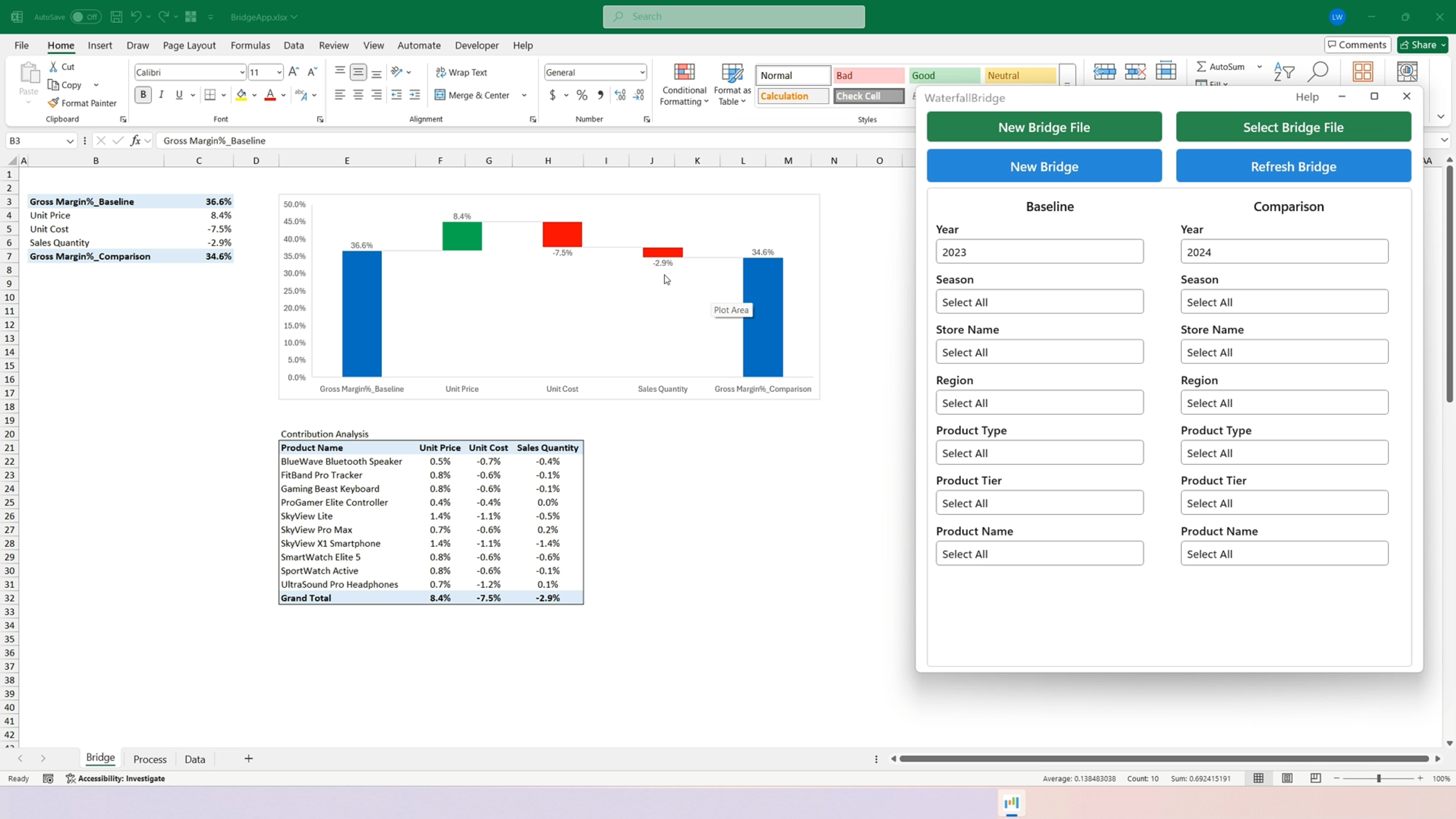Open the File menu
Image resolution: width=1456 pixels, height=819 pixels.
pos(22,45)
